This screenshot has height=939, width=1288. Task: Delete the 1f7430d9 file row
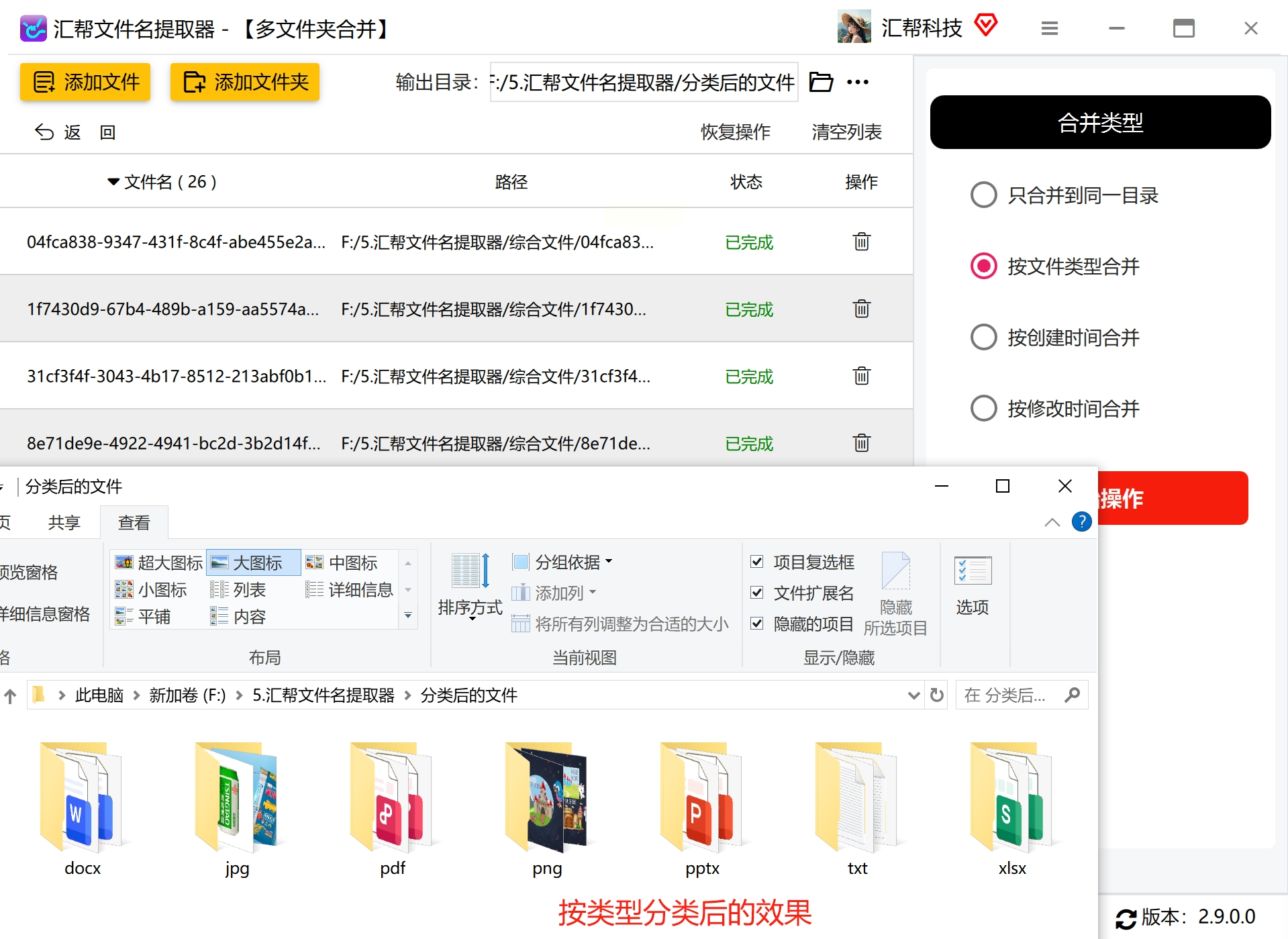click(862, 309)
